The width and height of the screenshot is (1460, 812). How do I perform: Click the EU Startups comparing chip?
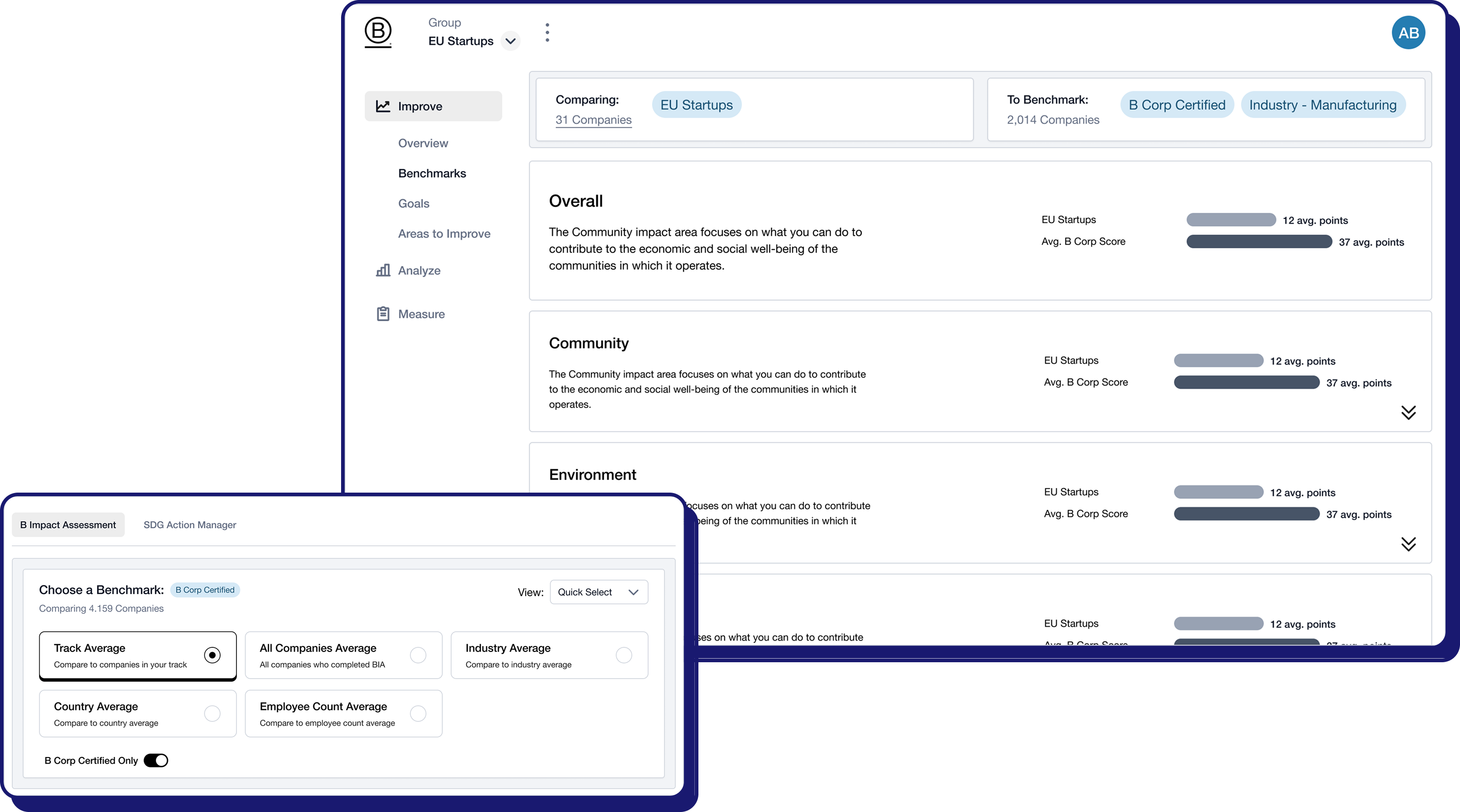tap(696, 105)
